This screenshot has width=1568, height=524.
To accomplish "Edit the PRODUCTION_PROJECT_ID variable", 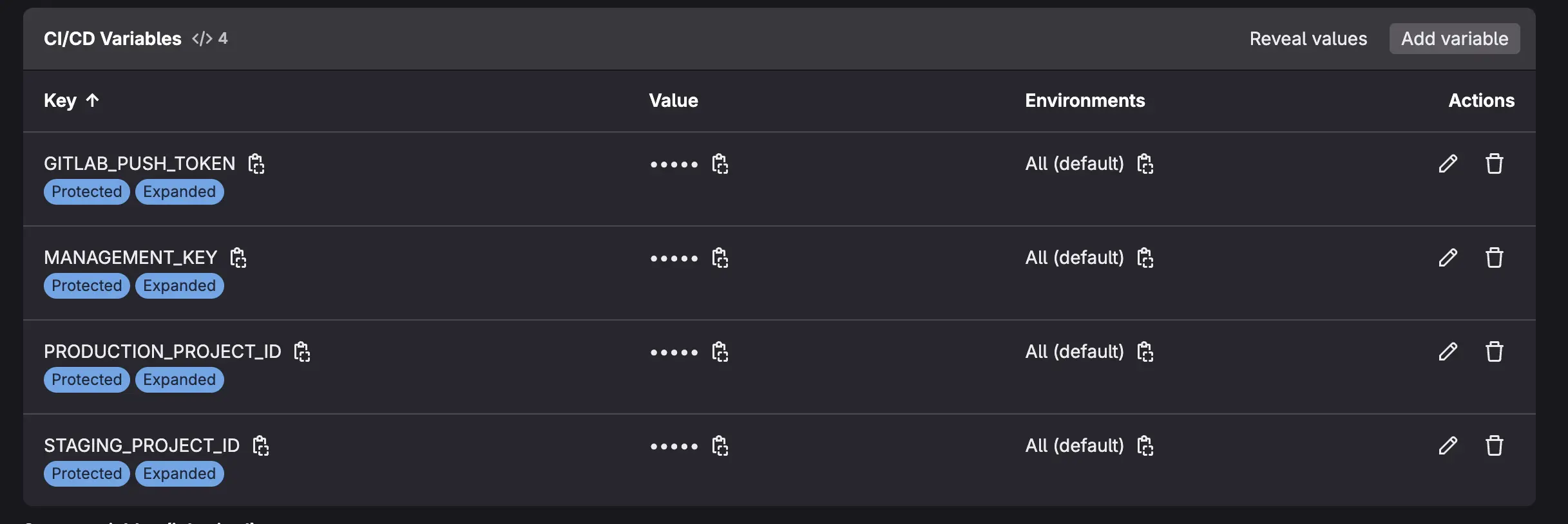I will coord(1447,351).
